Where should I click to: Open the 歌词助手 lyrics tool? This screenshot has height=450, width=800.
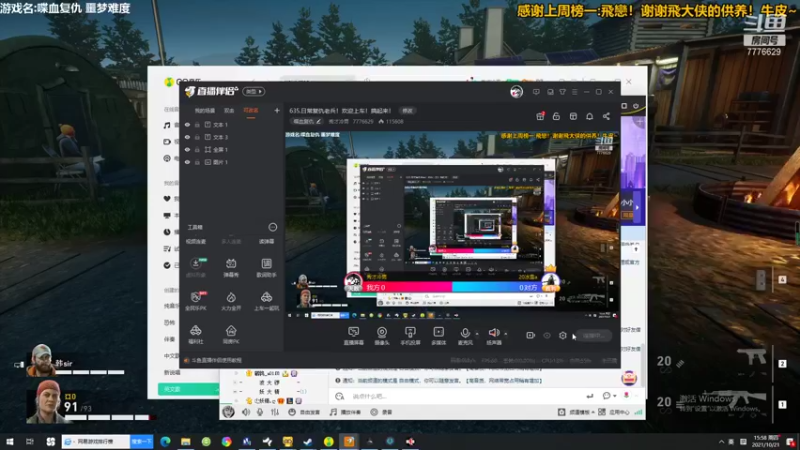[266, 267]
